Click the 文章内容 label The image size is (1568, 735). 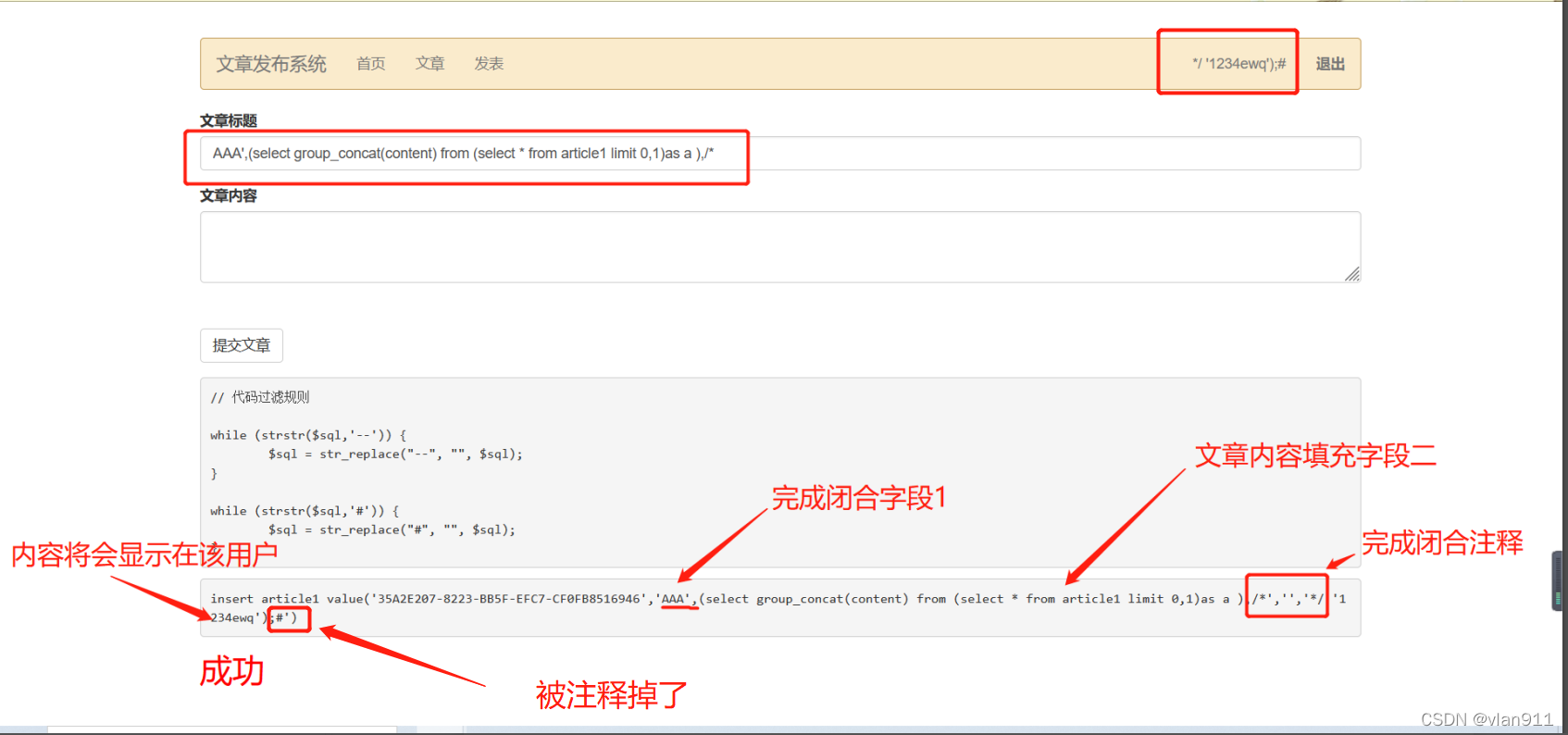(x=229, y=196)
